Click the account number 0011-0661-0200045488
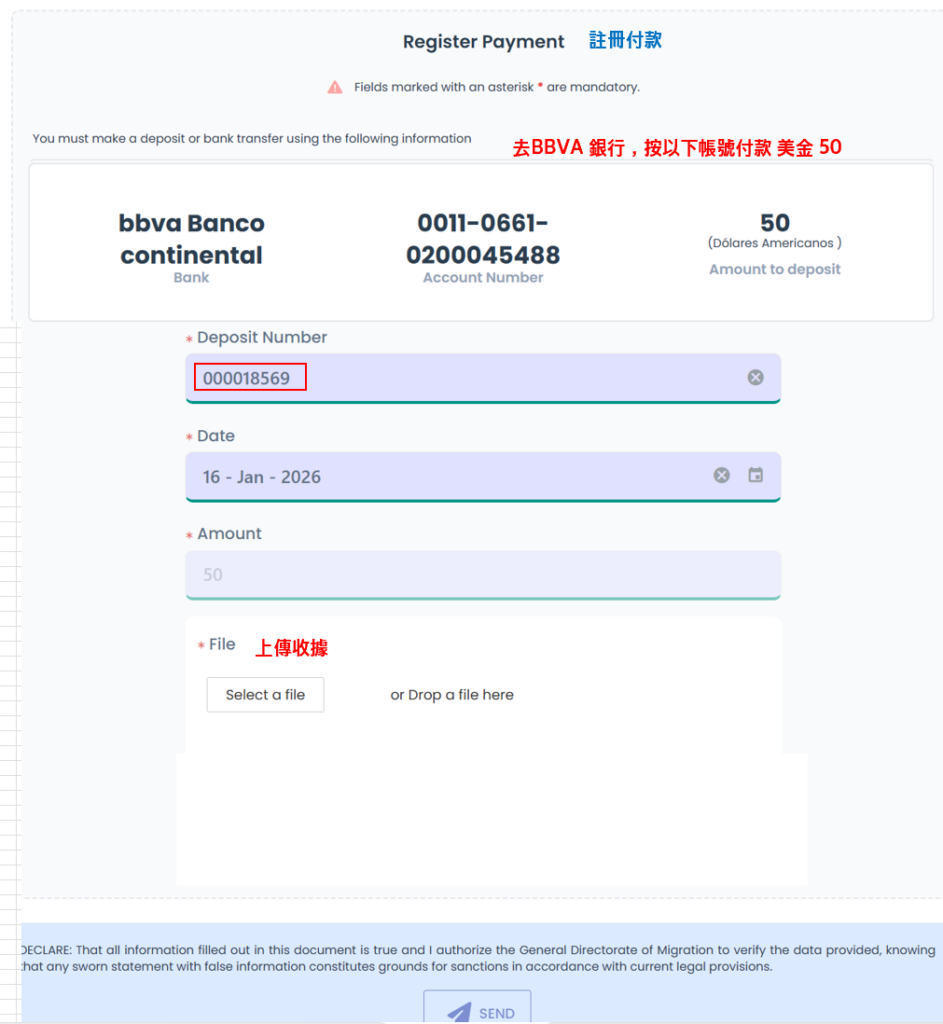943x1024 pixels. pos(483,239)
